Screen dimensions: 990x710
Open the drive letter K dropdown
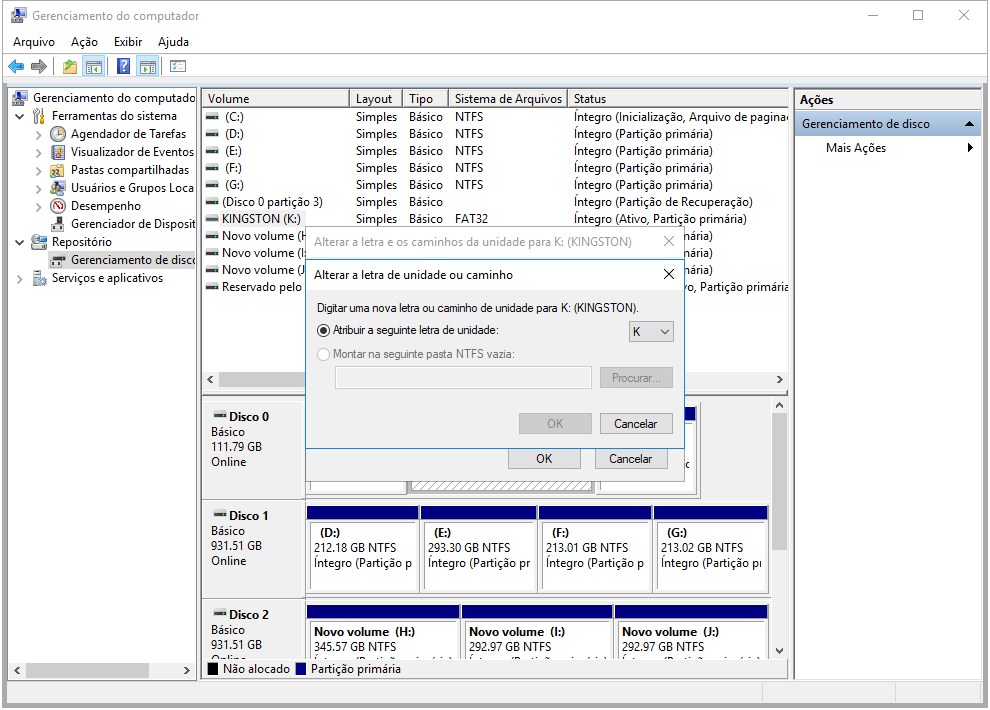pos(651,332)
